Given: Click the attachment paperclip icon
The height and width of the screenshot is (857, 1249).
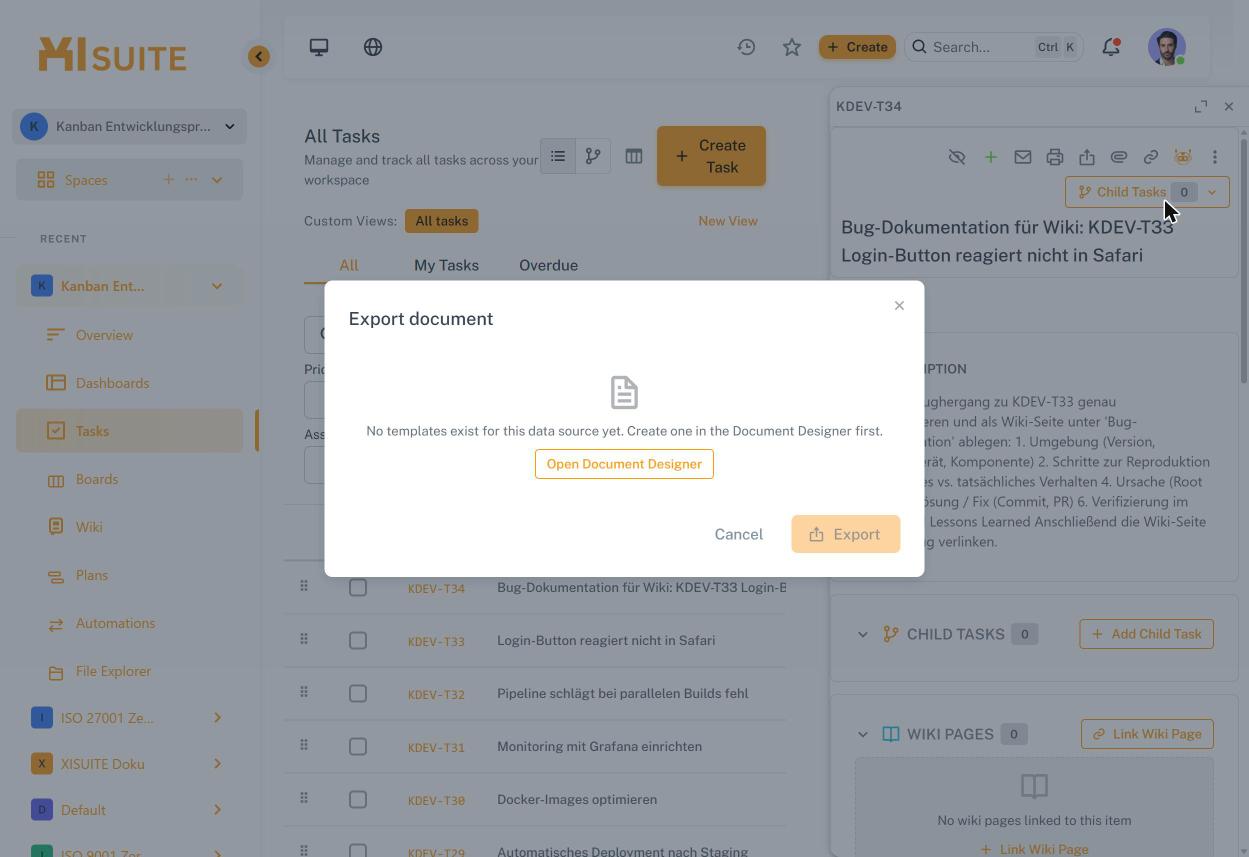Looking at the screenshot, I should pyautogui.click(x=1119, y=157).
